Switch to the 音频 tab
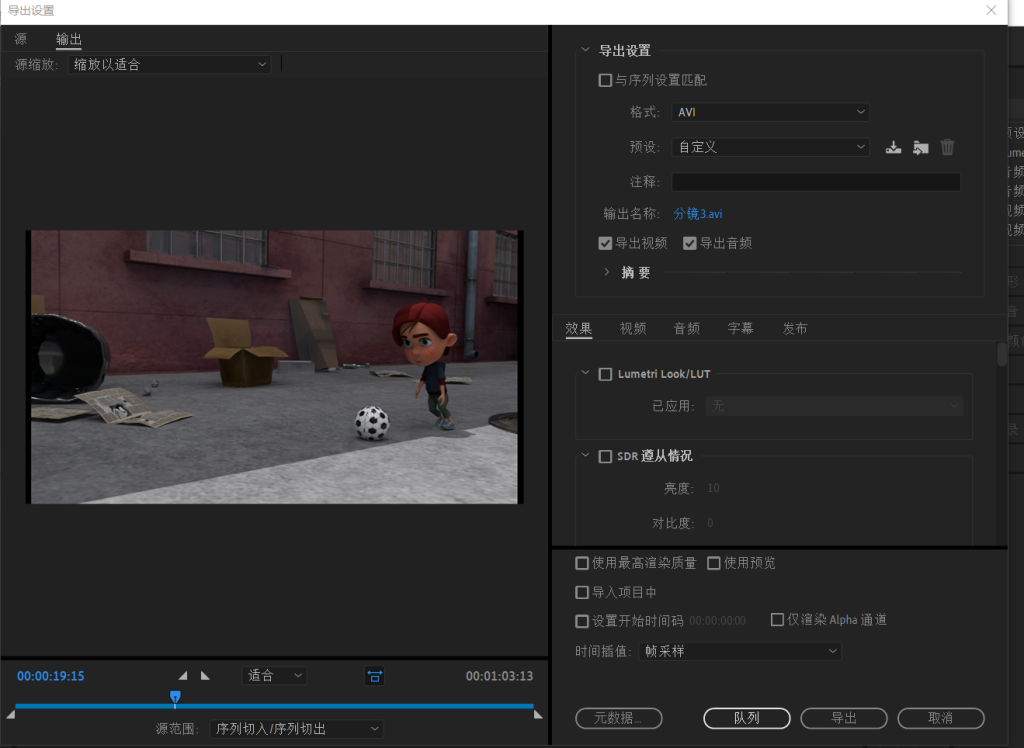This screenshot has height=748, width=1024. 687,329
